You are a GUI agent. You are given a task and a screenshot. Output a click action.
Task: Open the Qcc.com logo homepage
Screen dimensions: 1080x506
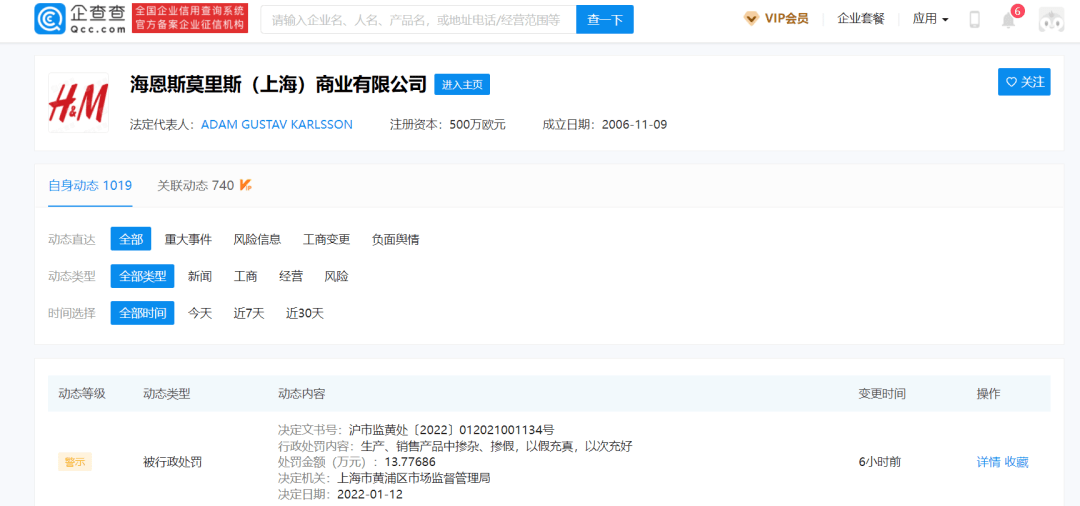79,19
